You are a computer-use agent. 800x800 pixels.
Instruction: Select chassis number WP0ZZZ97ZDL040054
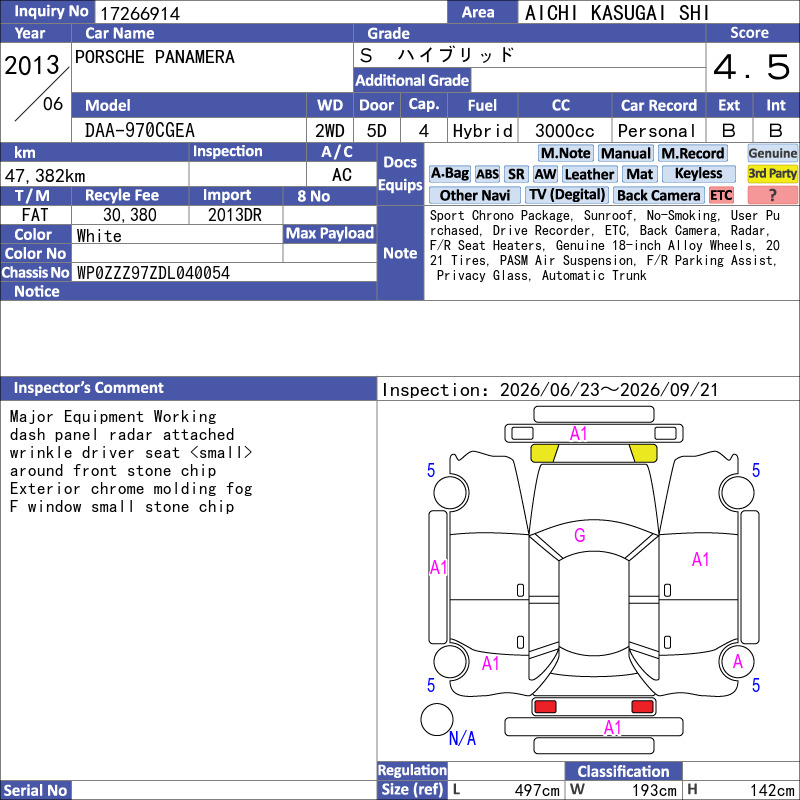153,273
